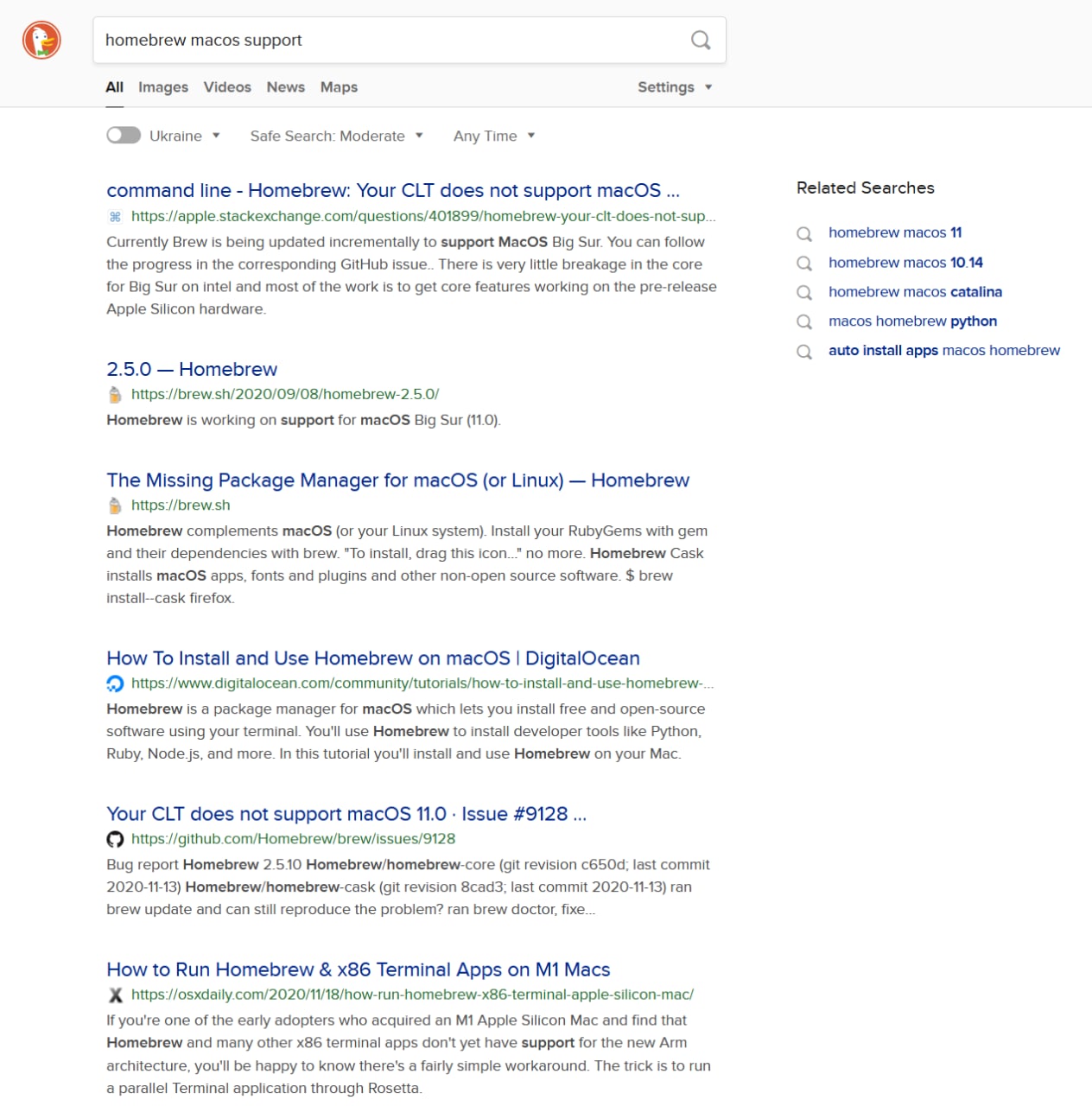Click the brew.sh/2020/09/08/homebrew-2.5.0 URL

point(285,394)
